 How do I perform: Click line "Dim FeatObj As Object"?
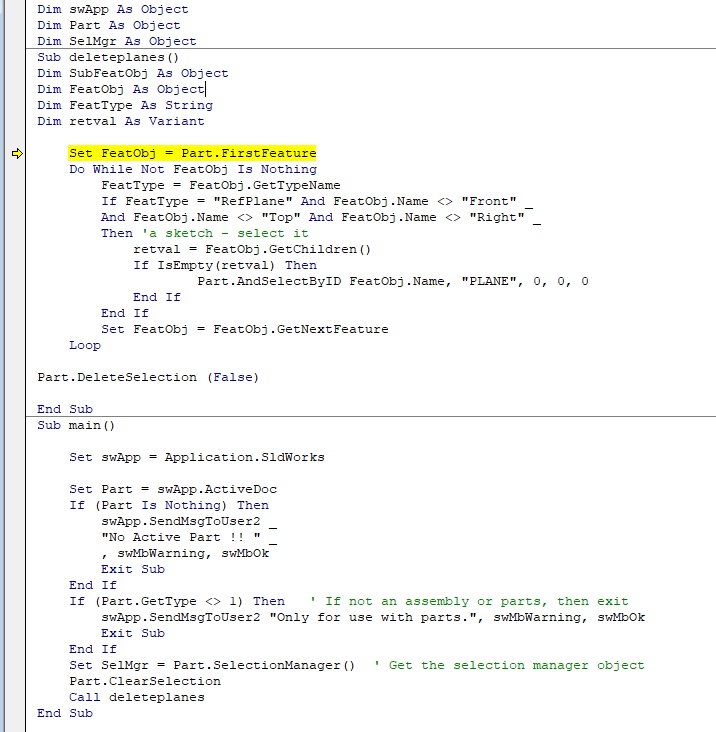point(121,89)
